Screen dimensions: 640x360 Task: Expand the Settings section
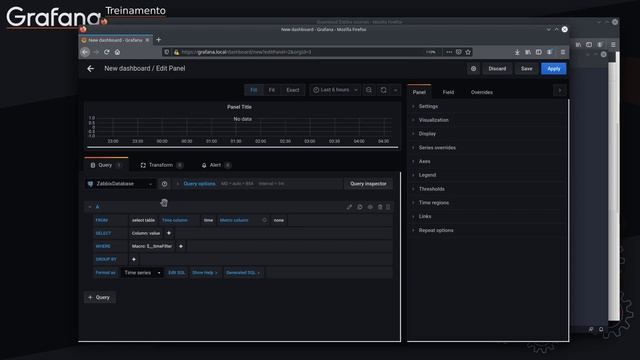[x=429, y=106]
